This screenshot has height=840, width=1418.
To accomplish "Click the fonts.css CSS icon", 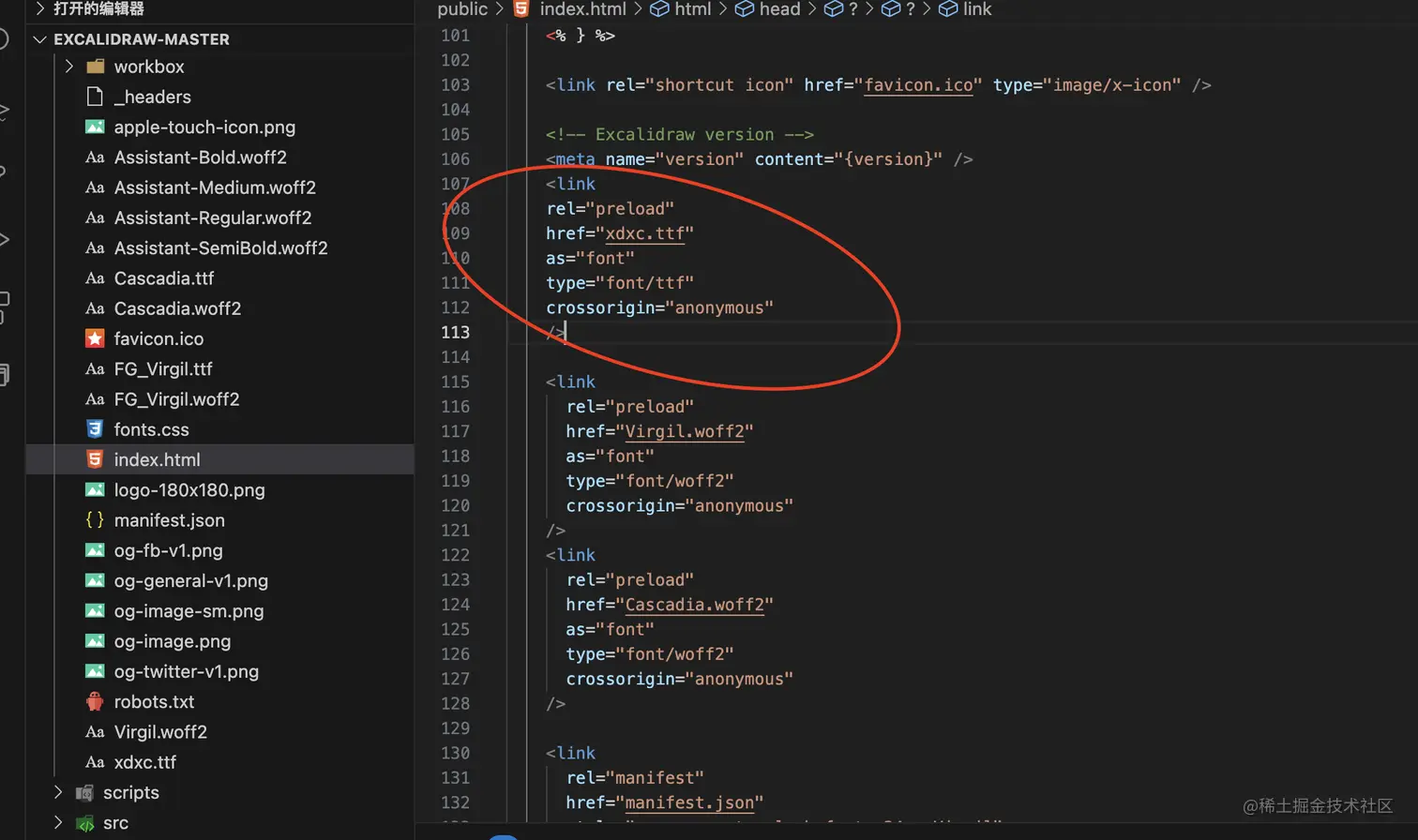I will [95, 429].
